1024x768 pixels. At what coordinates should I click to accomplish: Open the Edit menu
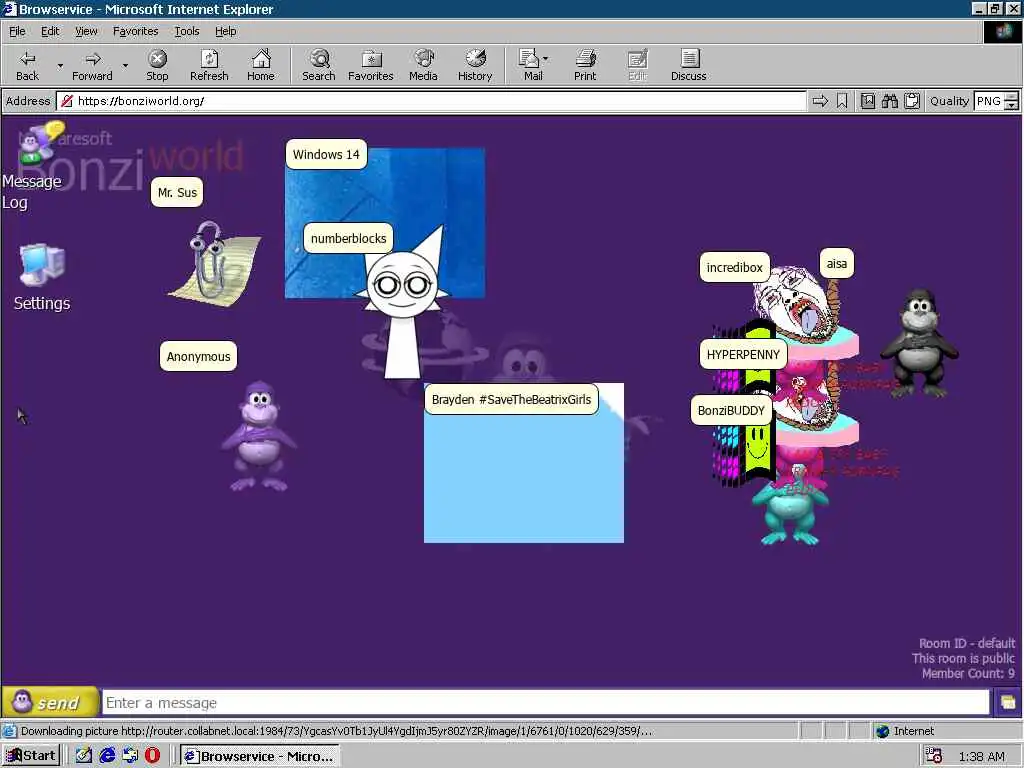(x=50, y=31)
